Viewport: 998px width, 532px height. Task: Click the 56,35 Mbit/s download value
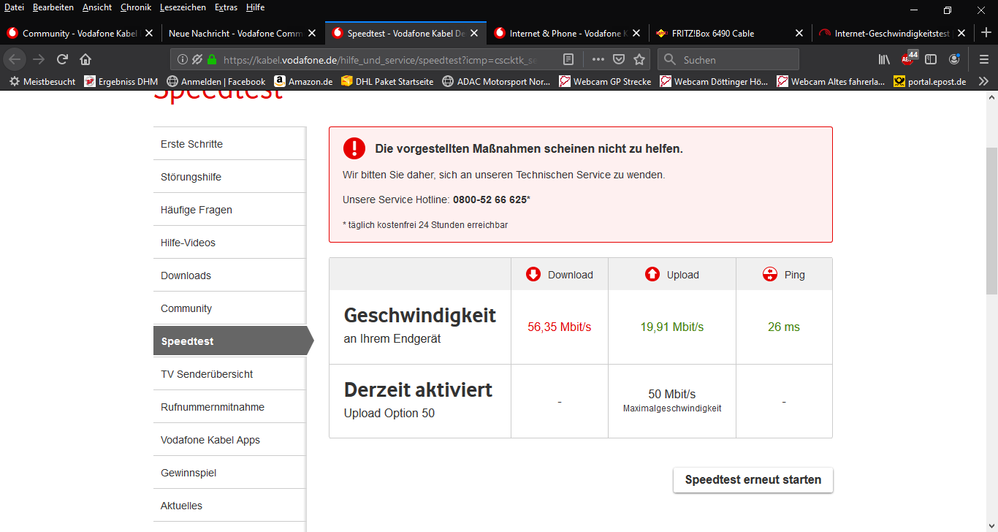(559, 327)
